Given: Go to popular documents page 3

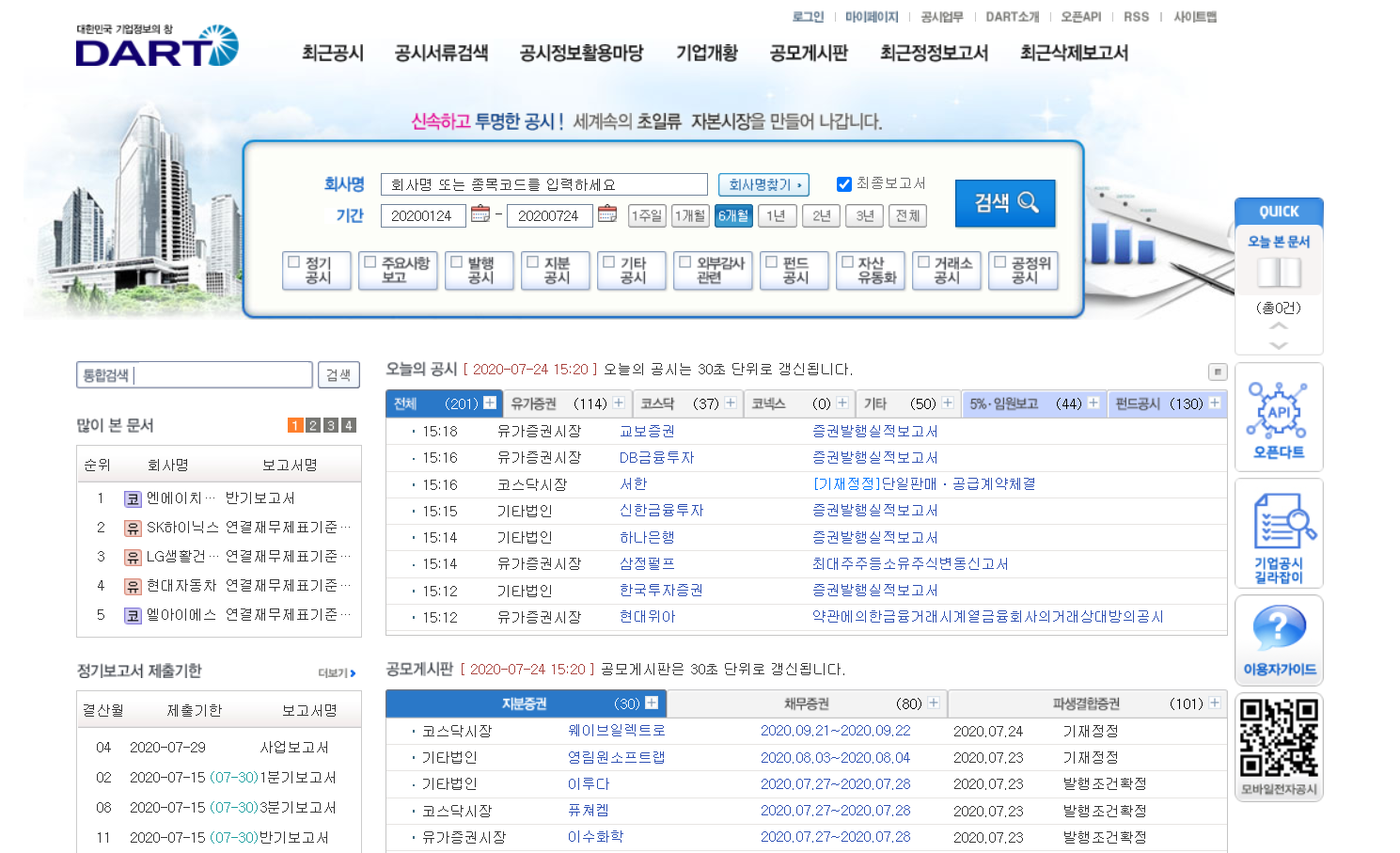Looking at the screenshot, I should click(x=331, y=425).
